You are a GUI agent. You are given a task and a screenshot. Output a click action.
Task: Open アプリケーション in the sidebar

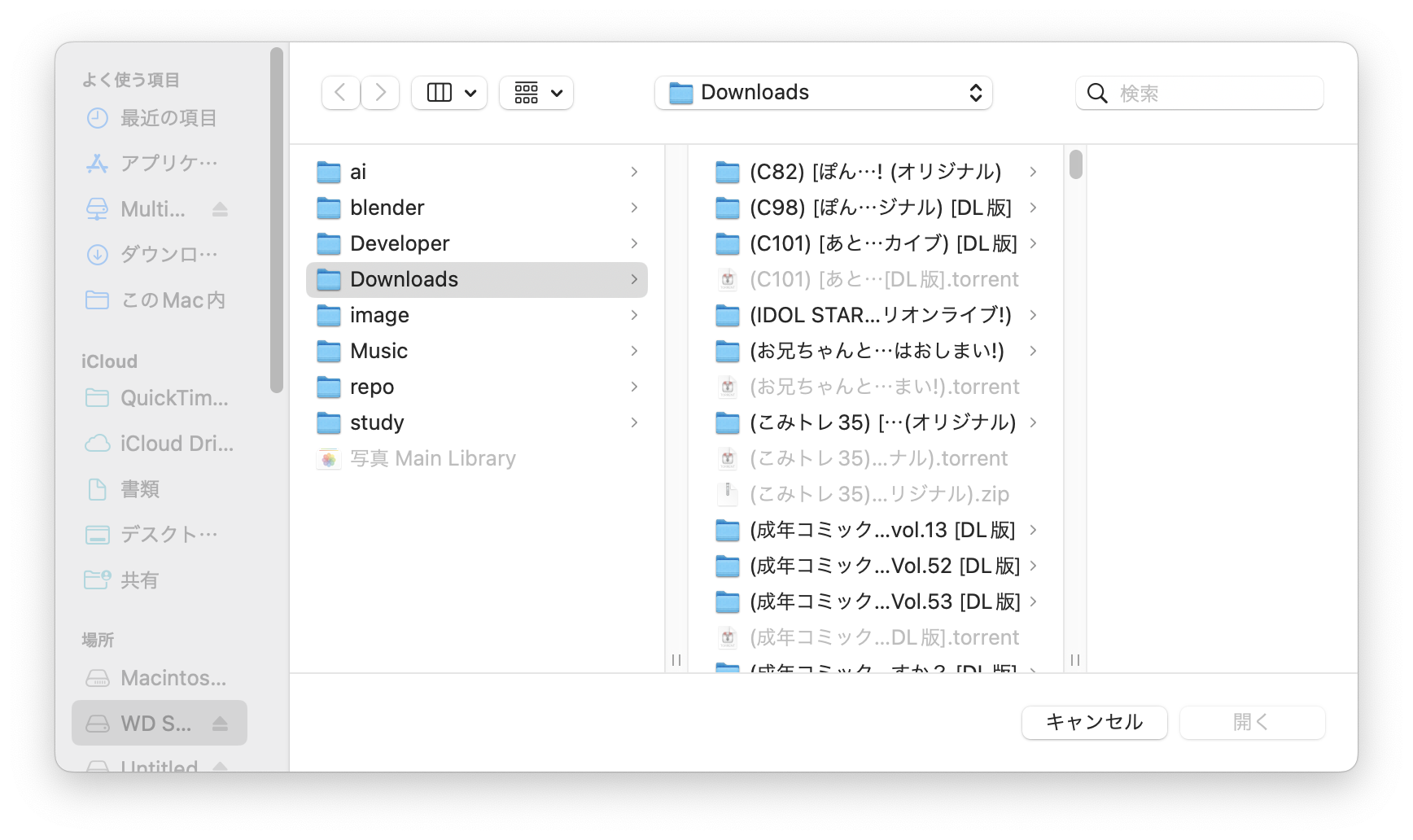pyautogui.click(x=160, y=164)
